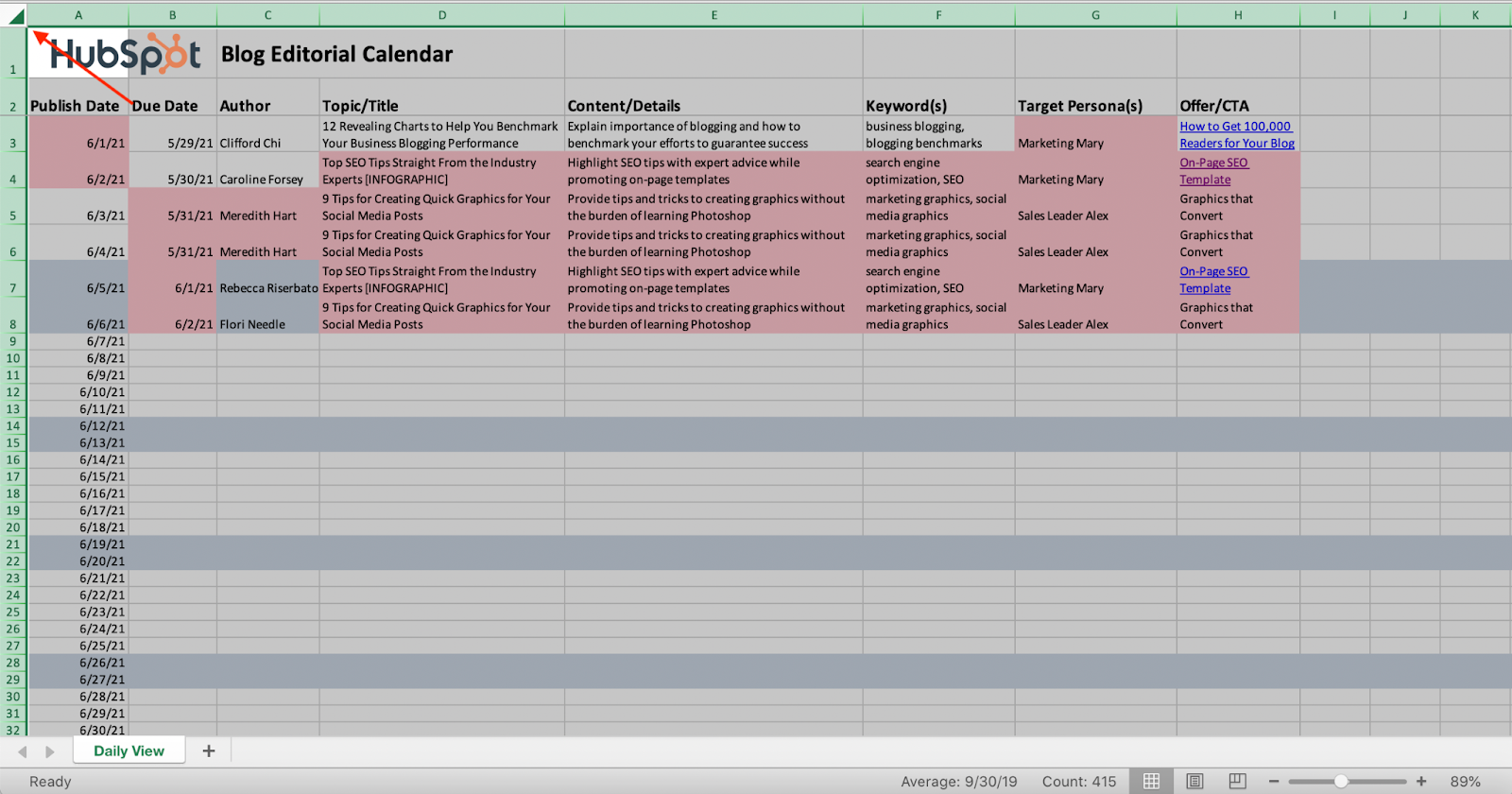Screen dimensions: 1512x794
Task: Click the Blog Editorial Calendar title cell
Action: click(337, 54)
